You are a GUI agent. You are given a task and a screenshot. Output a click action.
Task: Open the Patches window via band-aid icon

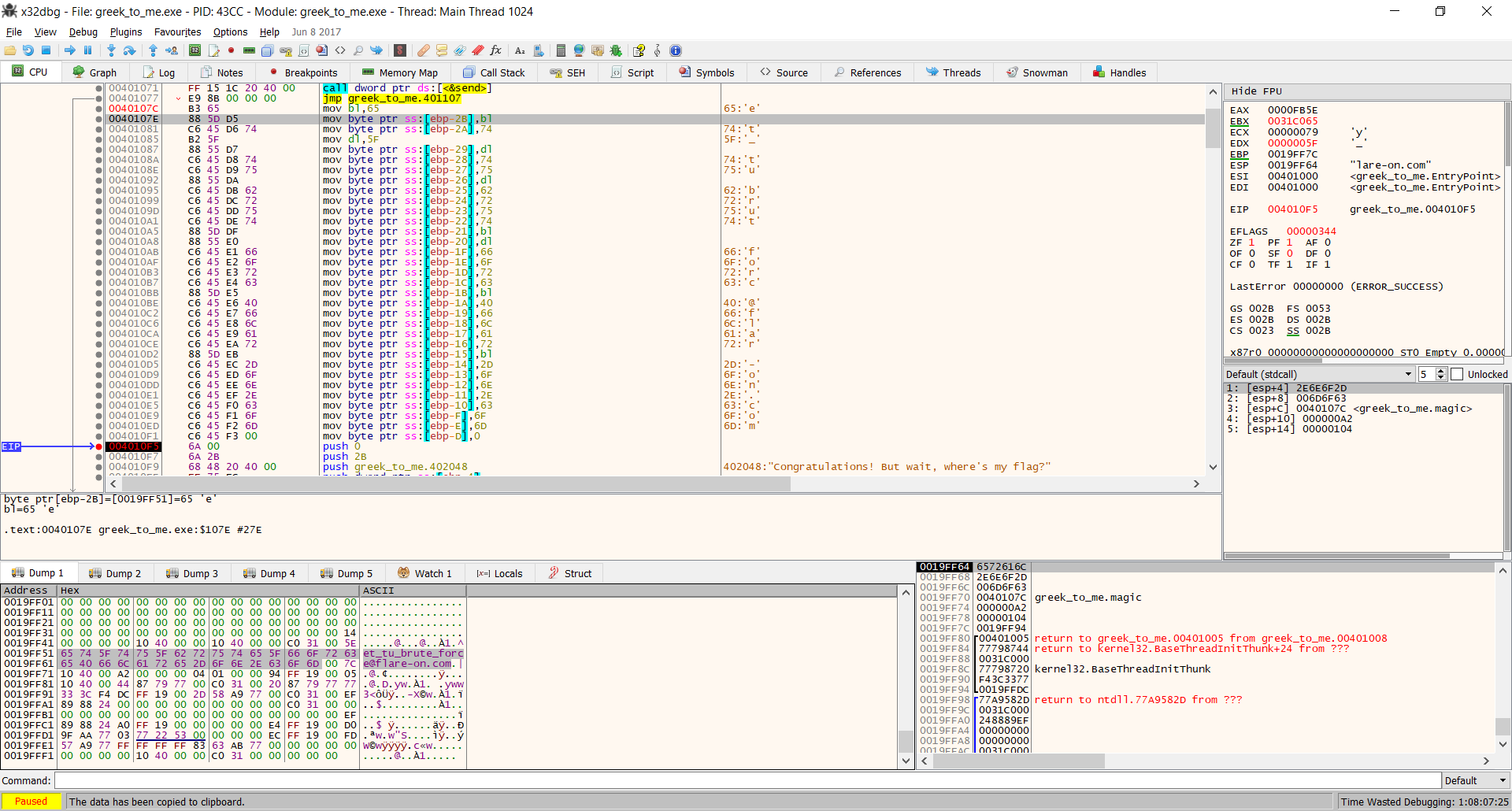(x=424, y=50)
